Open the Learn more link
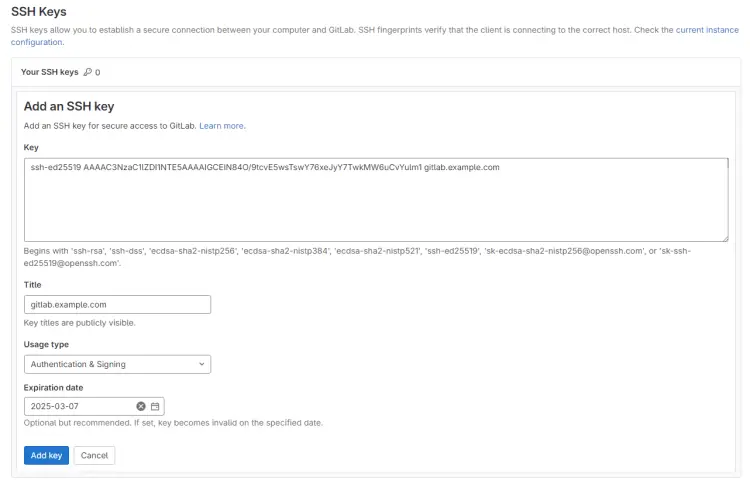 coord(222,126)
